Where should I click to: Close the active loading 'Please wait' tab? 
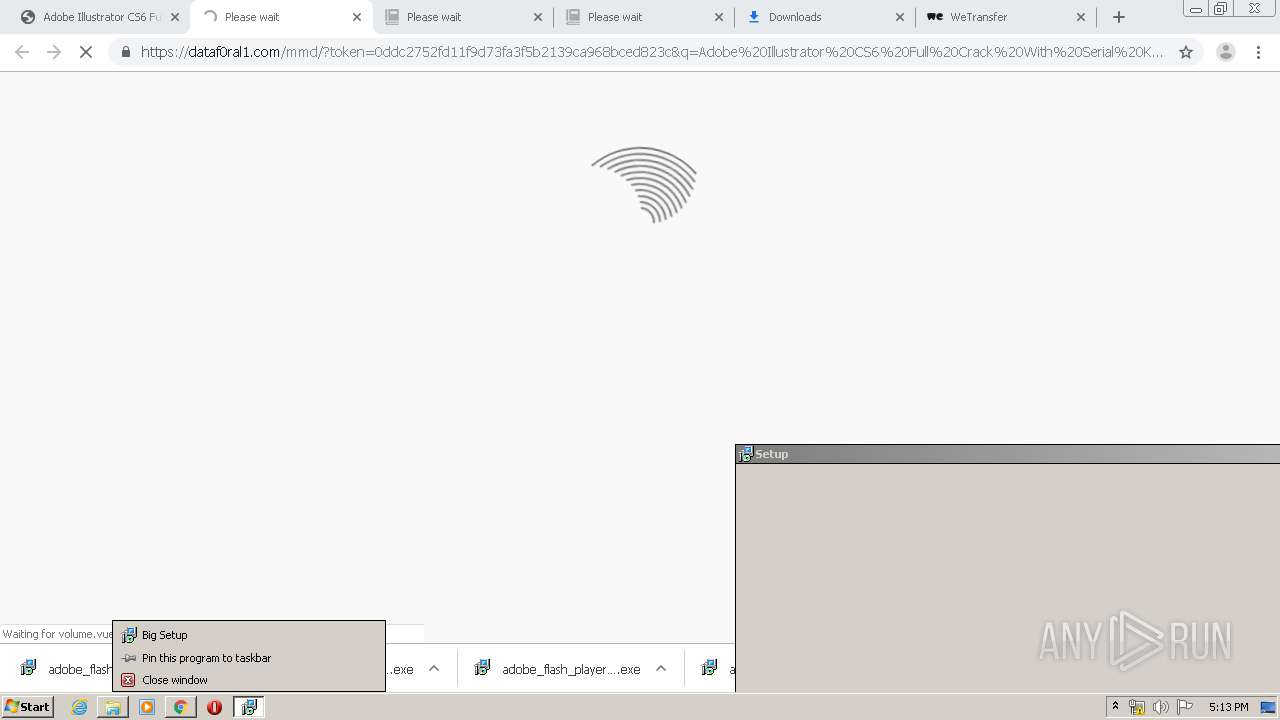click(357, 17)
